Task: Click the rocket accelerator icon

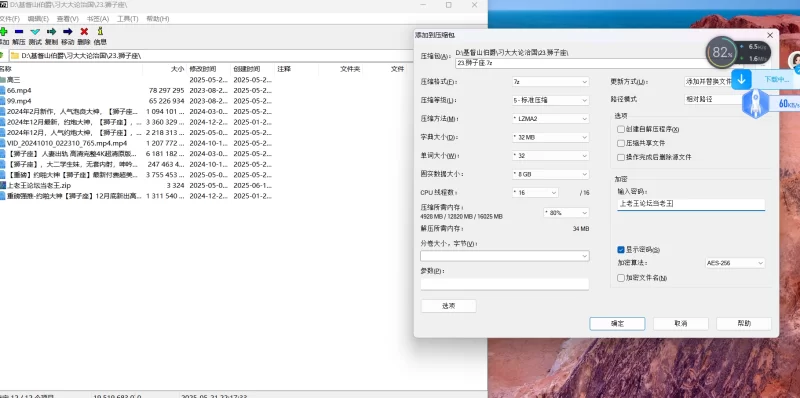Action: pos(755,104)
